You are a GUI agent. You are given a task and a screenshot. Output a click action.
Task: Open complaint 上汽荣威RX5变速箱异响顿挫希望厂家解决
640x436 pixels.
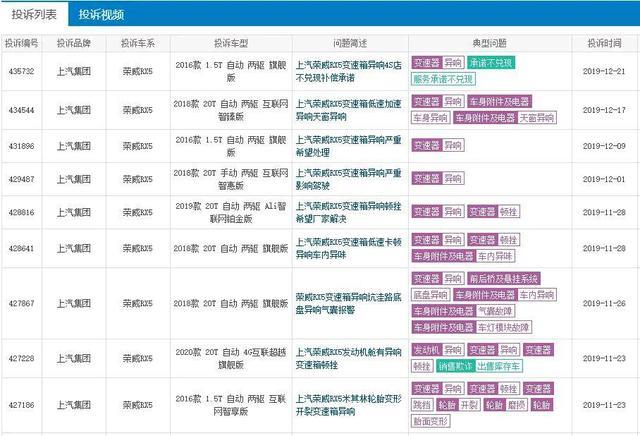point(349,212)
